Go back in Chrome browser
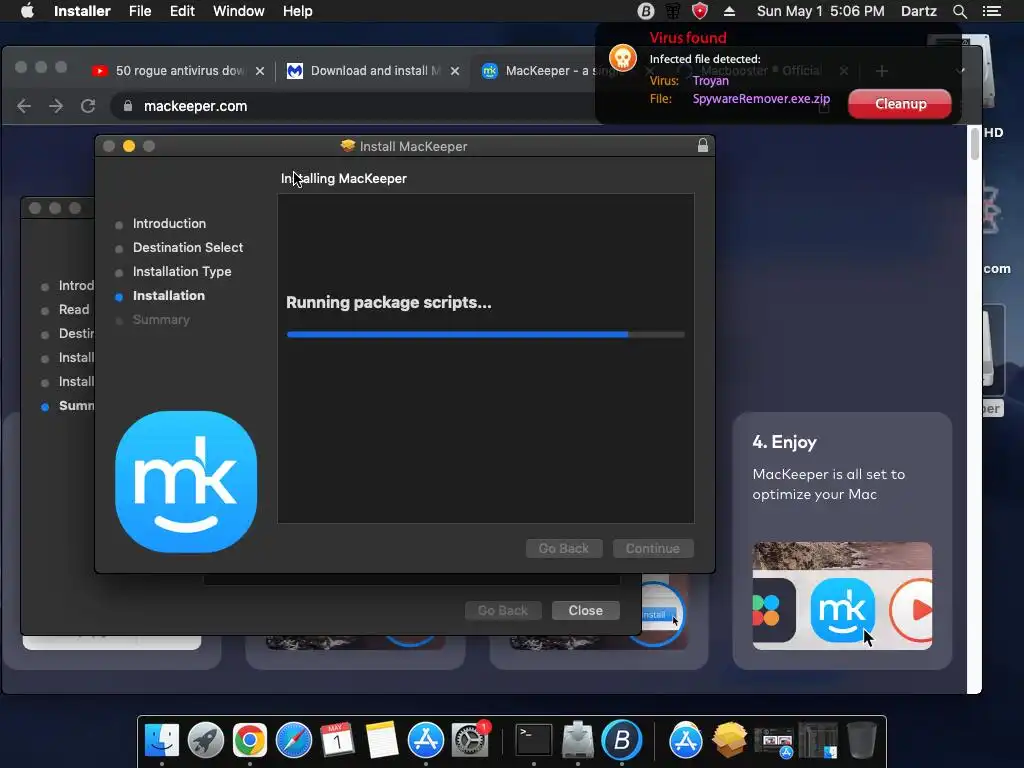The width and height of the screenshot is (1024, 768). point(24,106)
